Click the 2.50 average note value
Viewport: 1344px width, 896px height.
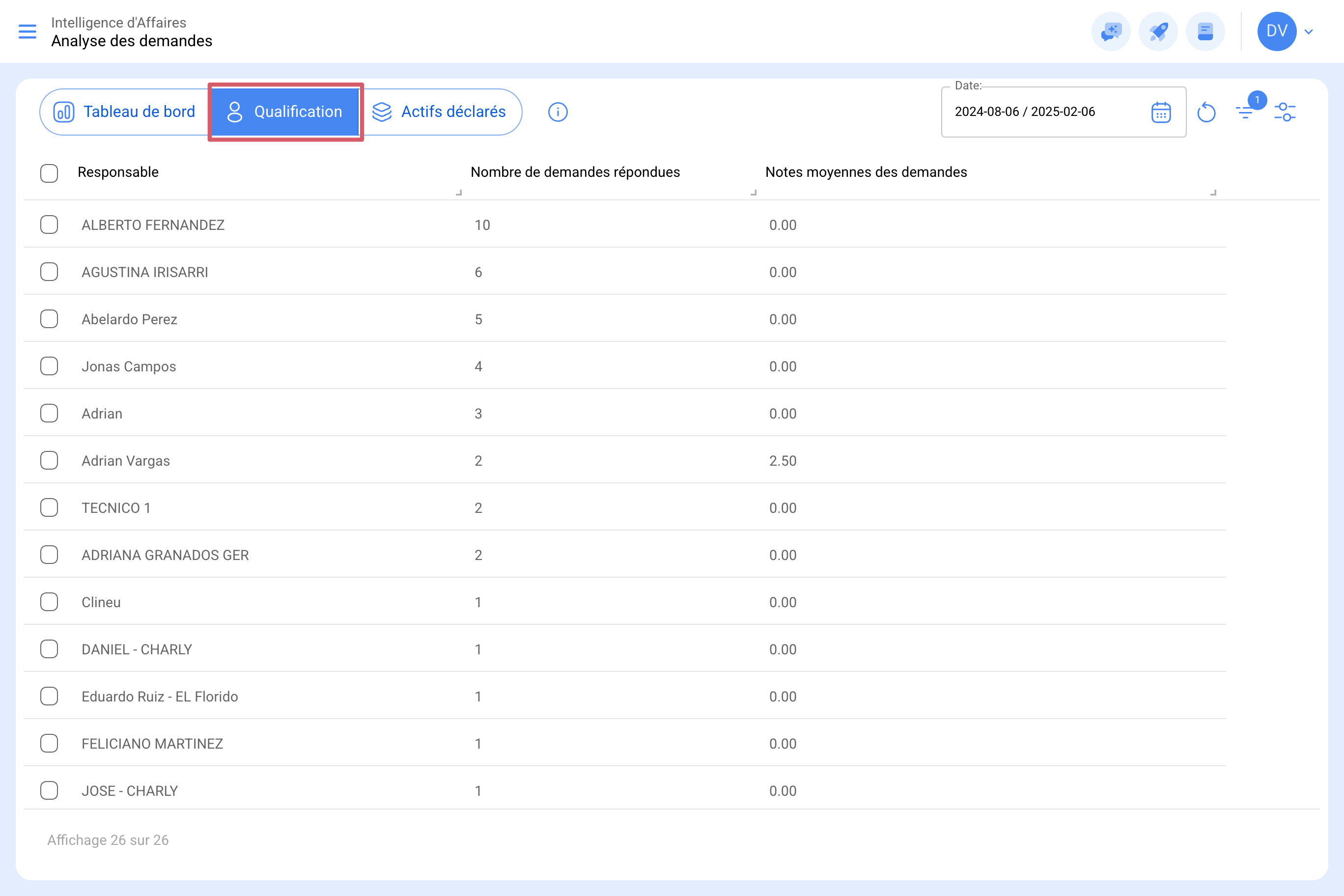[783, 461]
